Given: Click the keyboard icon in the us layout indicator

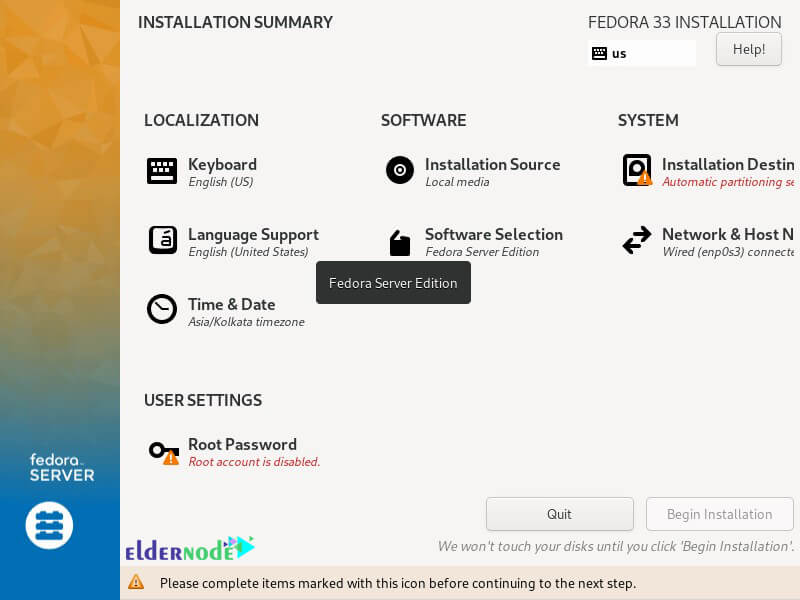Looking at the screenshot, I should pos(599,54).
